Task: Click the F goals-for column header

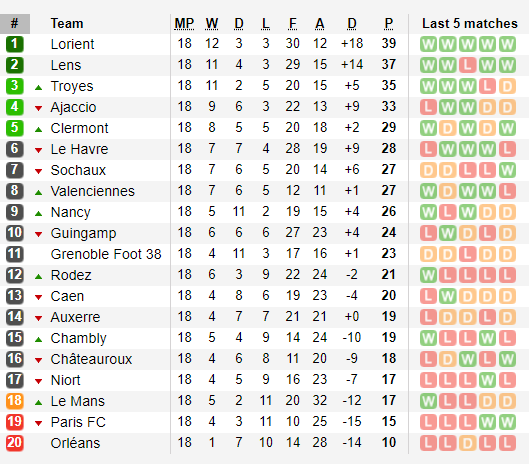Action: [x=293, y=24]
